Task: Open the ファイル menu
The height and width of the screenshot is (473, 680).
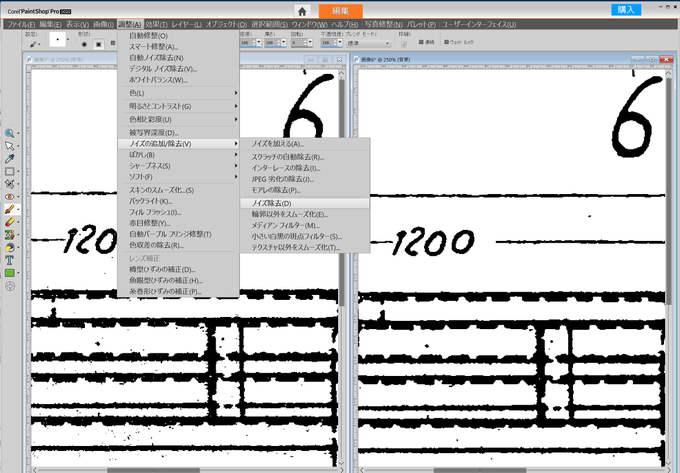Action: click(20, 24)
